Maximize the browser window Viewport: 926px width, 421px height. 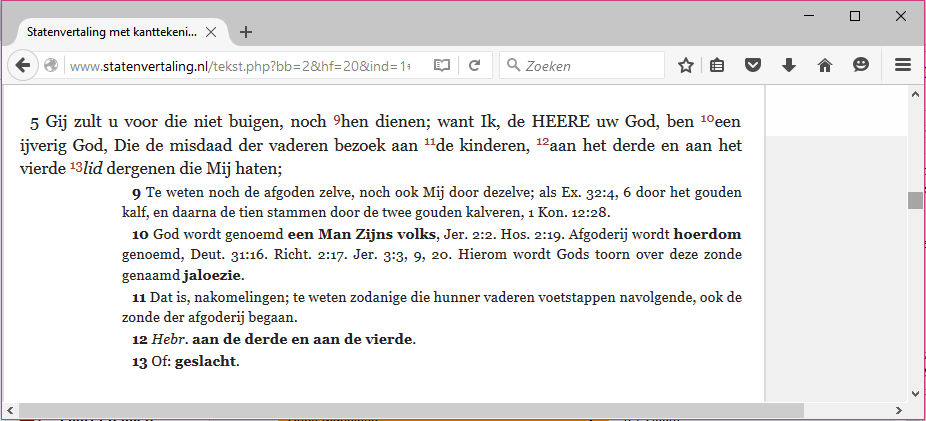pyautogui.click(x=855, y=17)
